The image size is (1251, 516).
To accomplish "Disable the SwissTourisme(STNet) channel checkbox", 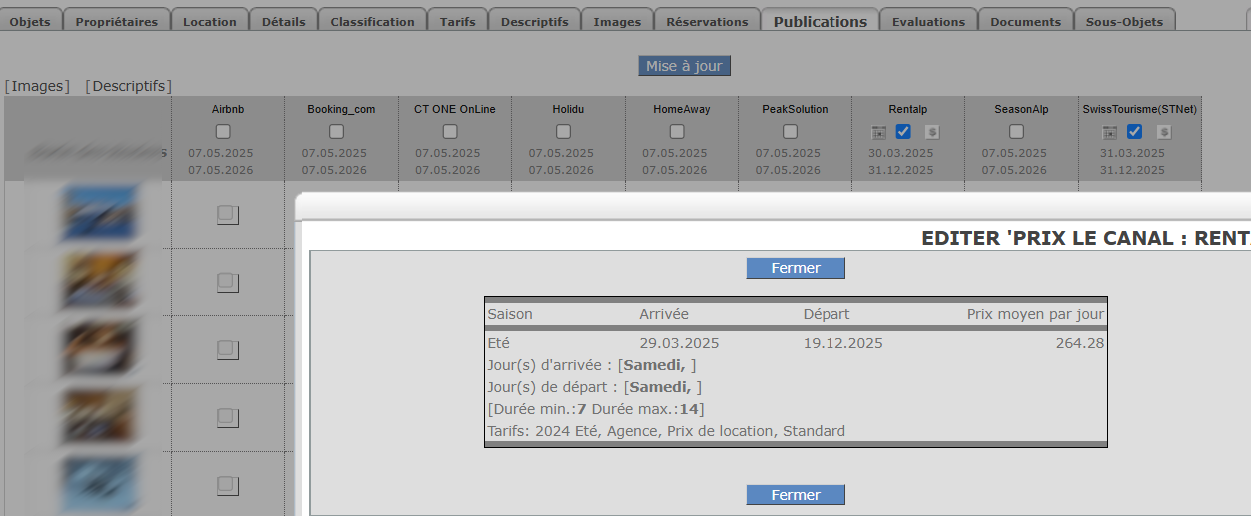I will coord(1135,132).
